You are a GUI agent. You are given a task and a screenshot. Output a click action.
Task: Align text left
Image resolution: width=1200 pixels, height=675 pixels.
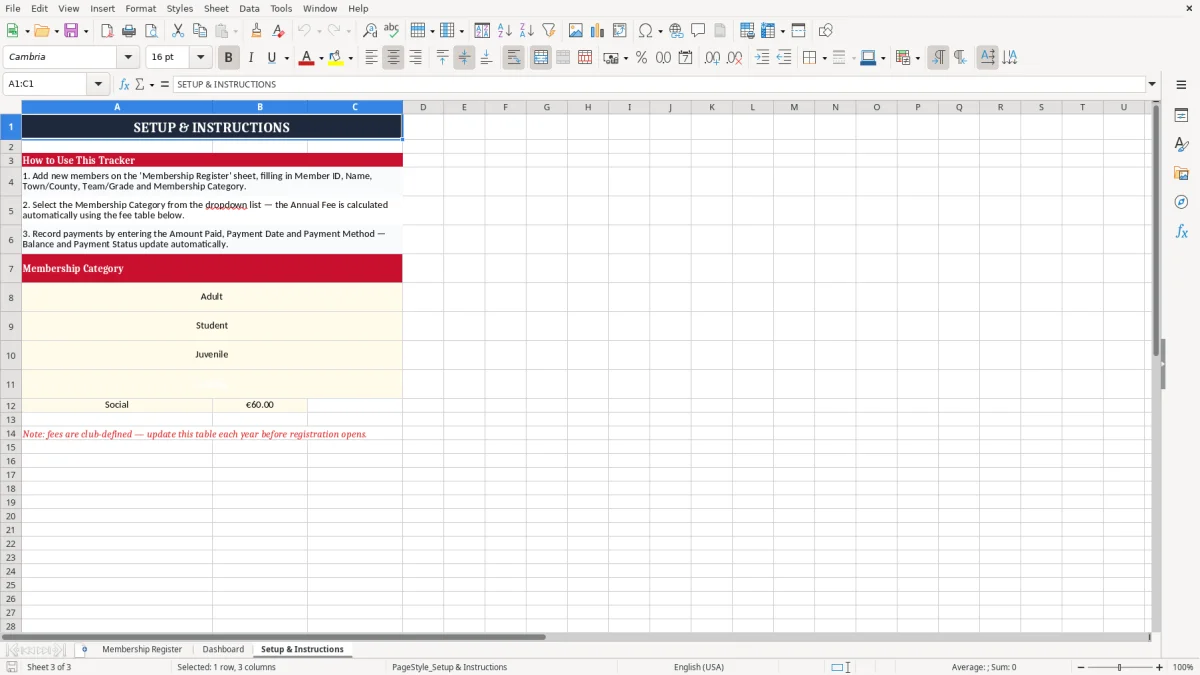(371, 58)
